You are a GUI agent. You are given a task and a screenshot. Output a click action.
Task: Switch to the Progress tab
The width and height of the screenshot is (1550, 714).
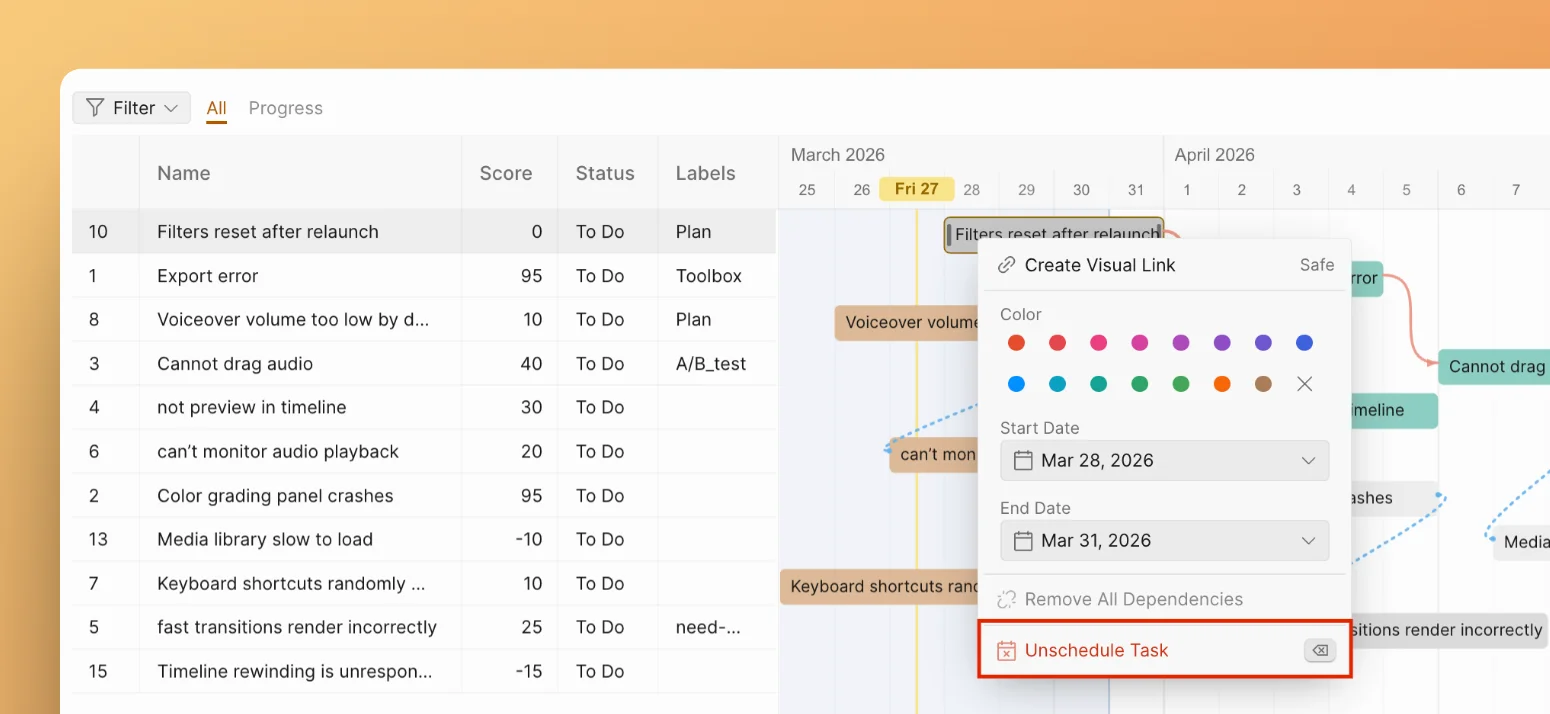click(x=285, y=108)
